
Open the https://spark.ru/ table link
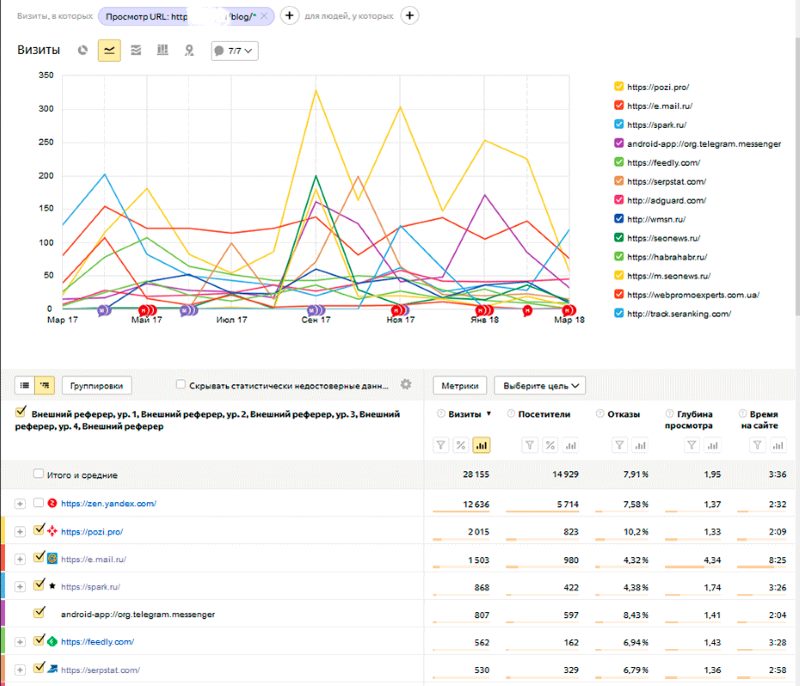(90, 587)
